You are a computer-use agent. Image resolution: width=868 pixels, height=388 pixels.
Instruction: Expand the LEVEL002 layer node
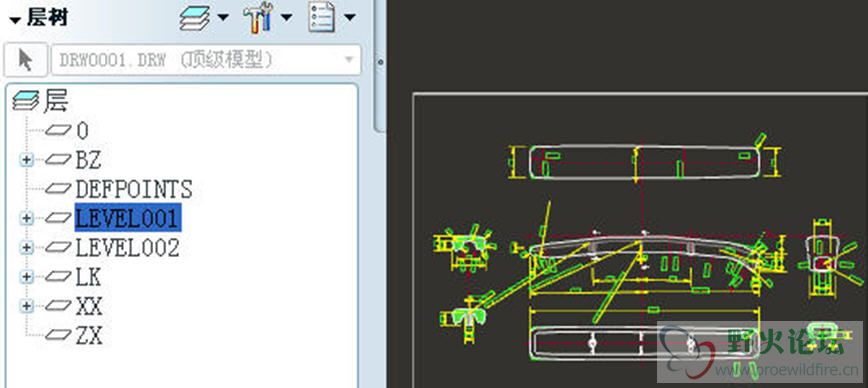tap(26, 247)
